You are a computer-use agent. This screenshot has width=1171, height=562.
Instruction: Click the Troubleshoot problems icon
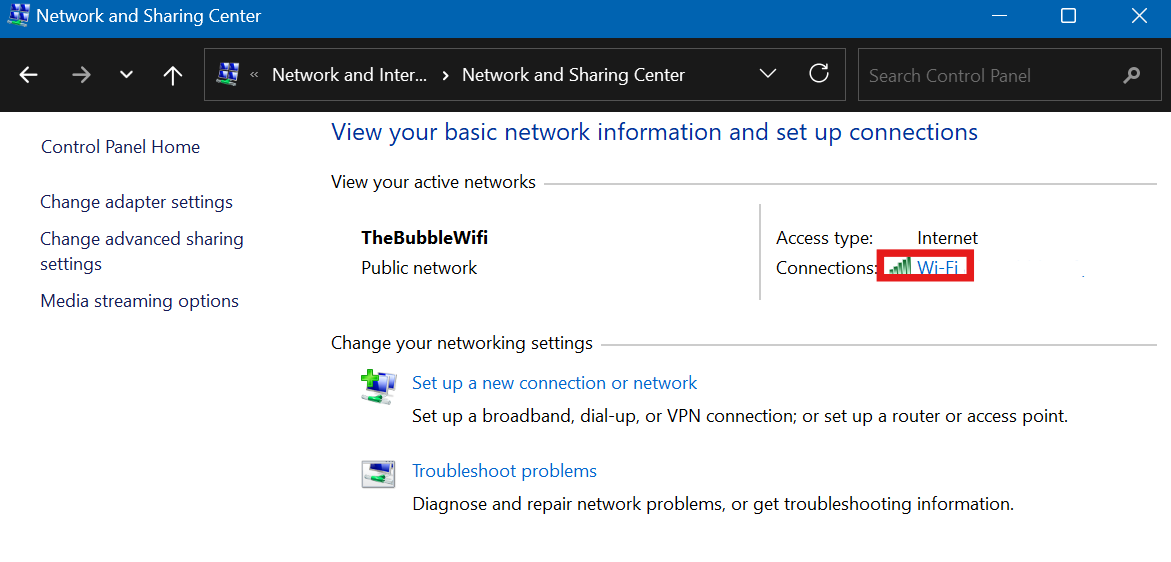379,474
